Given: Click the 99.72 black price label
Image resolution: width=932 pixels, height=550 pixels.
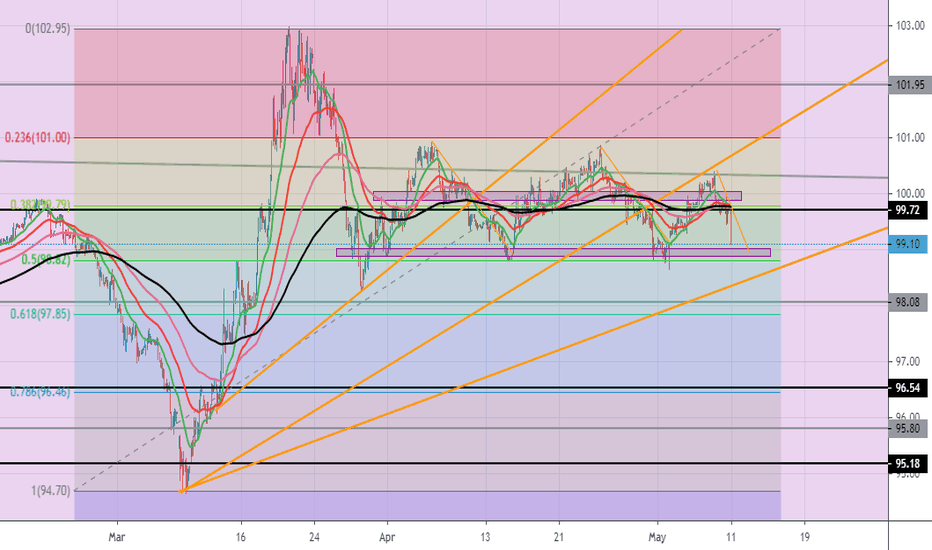Looking at the screenshot, I should point(908,210).
